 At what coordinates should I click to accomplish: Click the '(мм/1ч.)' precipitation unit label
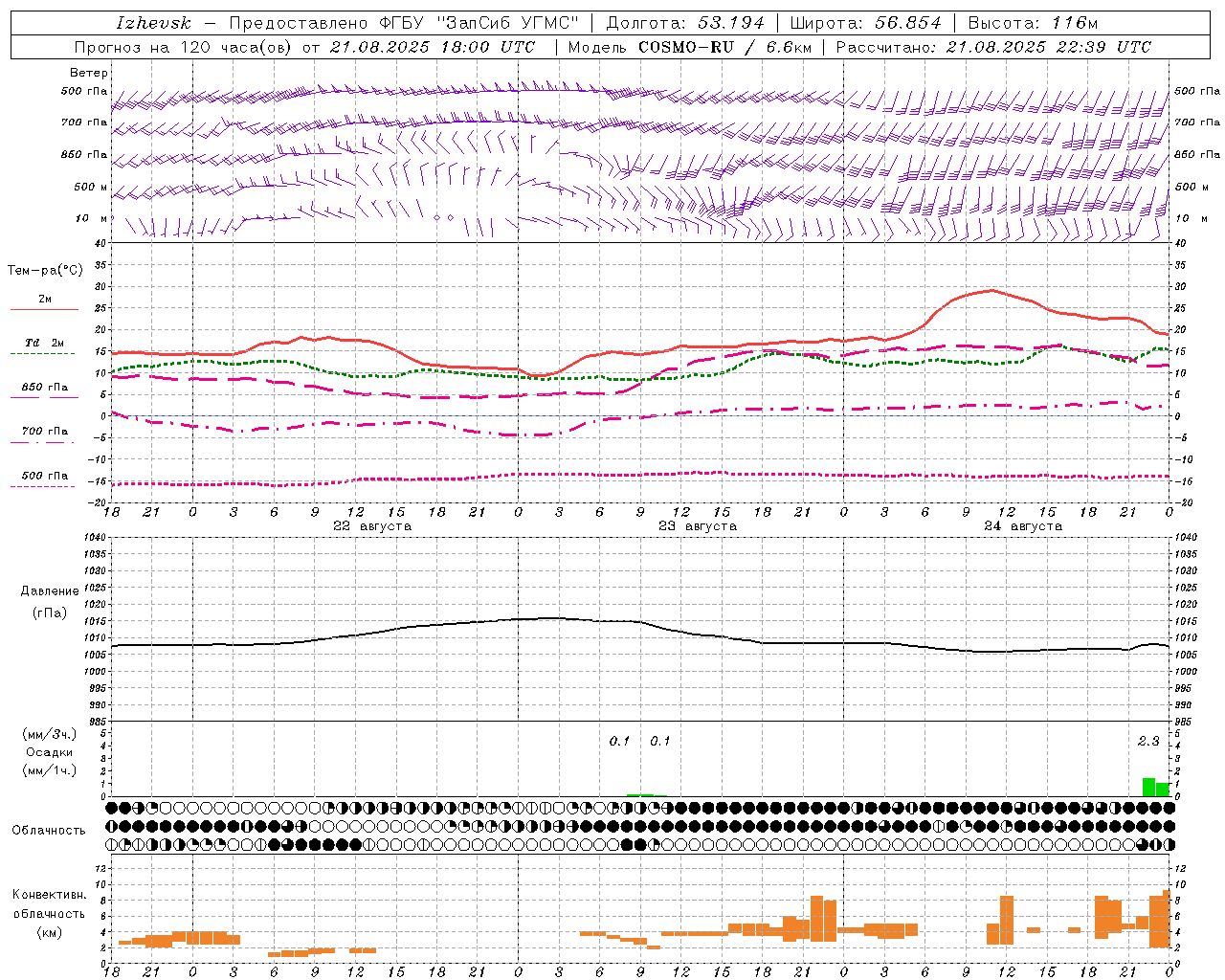[x=50, y=770]
